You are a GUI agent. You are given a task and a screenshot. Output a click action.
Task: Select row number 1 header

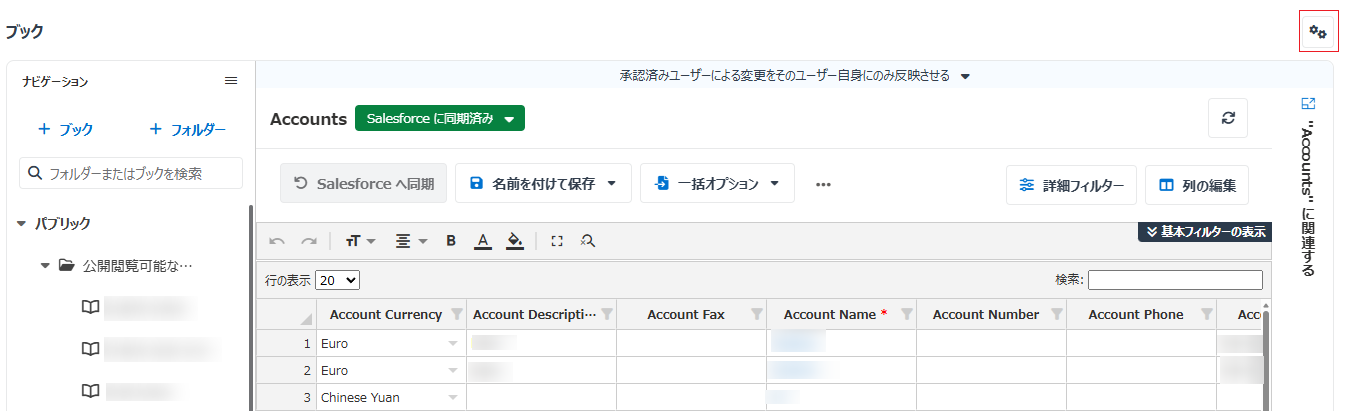(288, 343)
